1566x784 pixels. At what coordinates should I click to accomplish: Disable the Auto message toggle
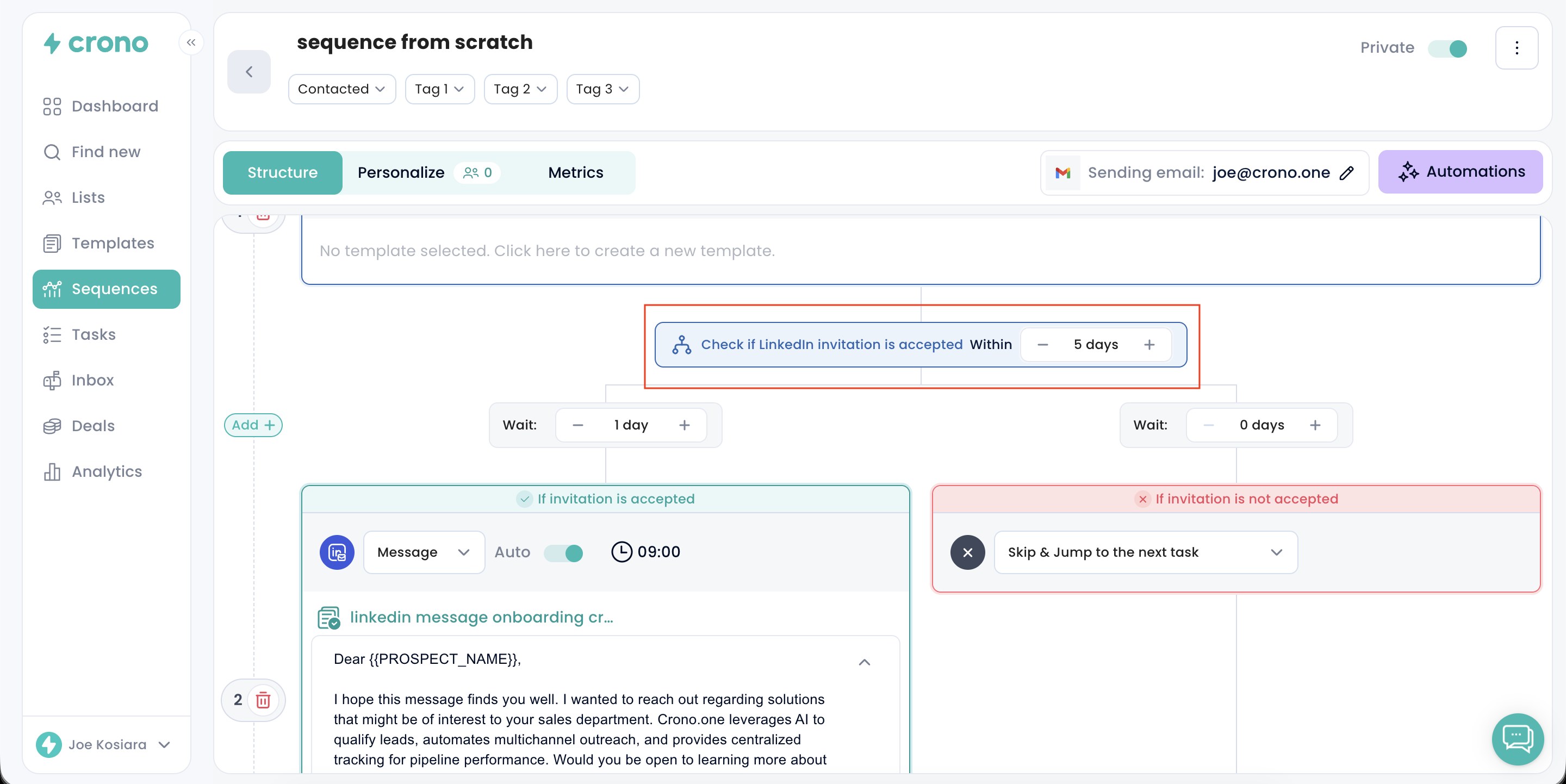tap(563, 552)
